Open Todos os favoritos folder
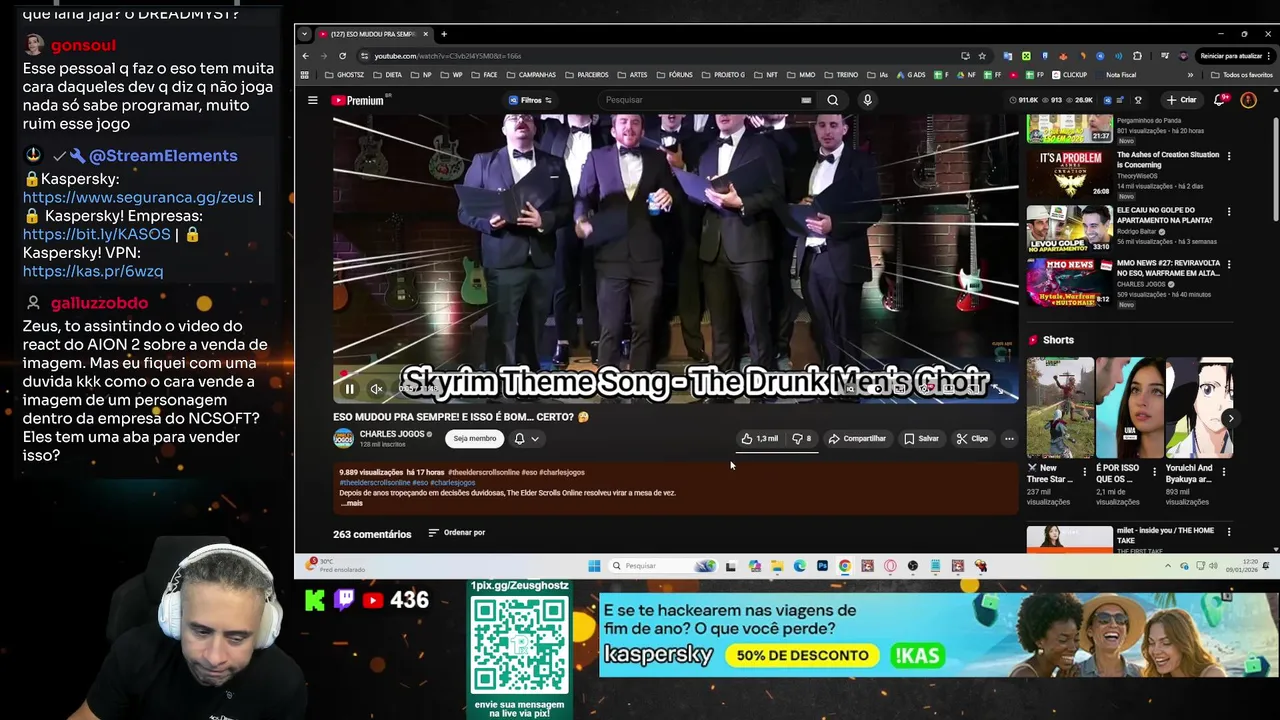 tap(1241, 75)
